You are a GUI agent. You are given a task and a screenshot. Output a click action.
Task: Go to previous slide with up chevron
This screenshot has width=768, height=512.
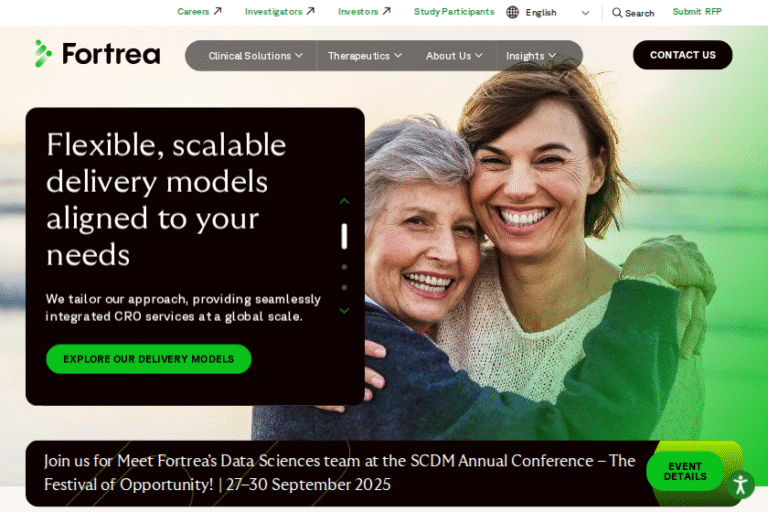tap(344, 201)
